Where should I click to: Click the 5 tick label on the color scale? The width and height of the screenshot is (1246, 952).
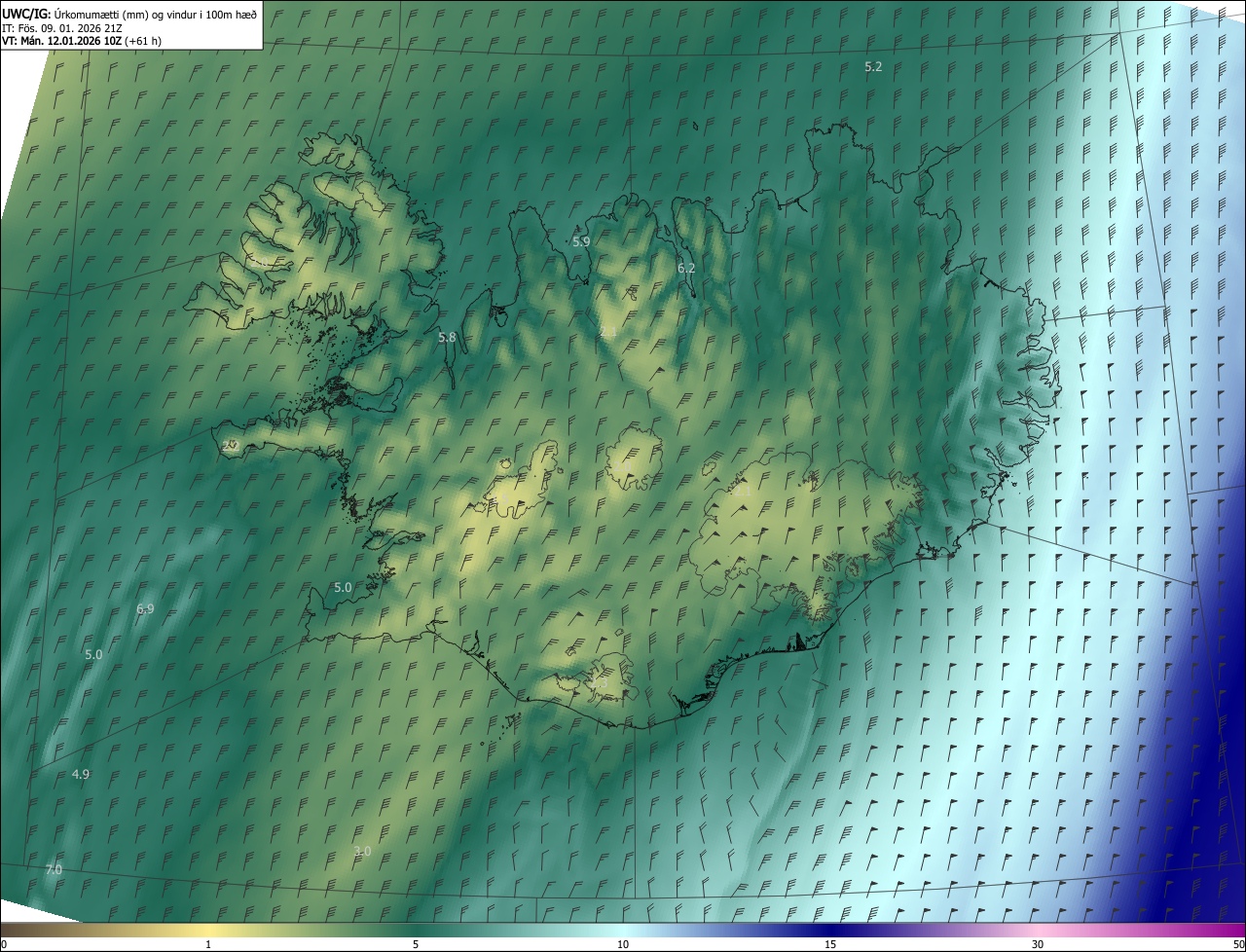pyautogui.click(x=416, y=944)
